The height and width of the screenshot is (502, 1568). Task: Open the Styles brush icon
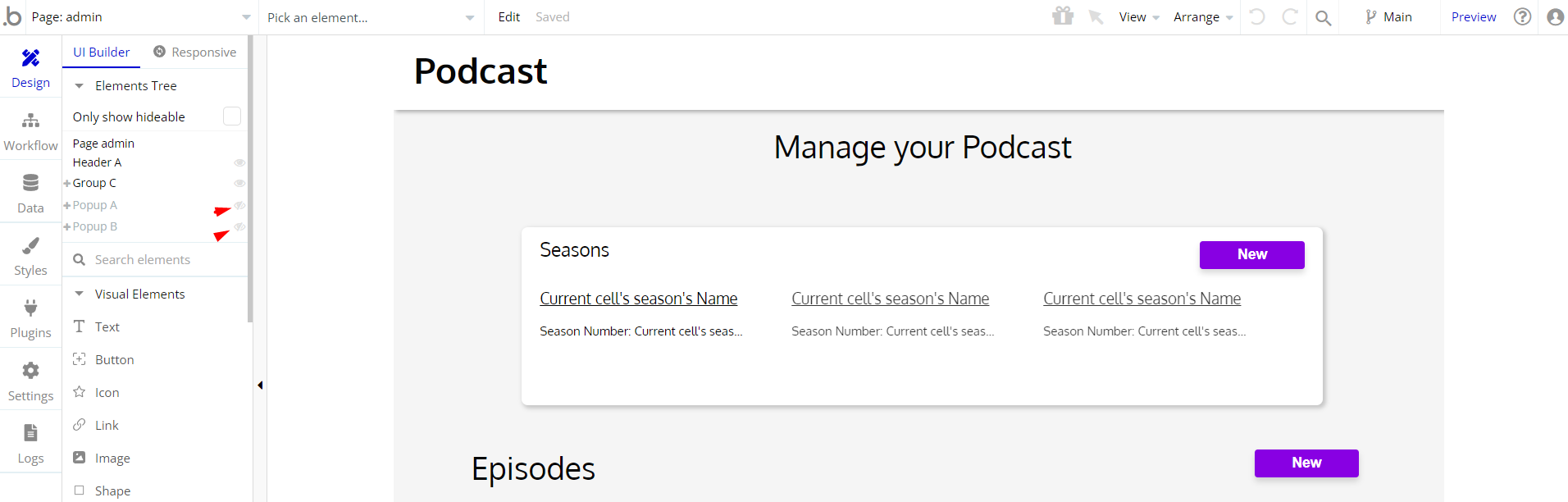click(x=30, y=245)
